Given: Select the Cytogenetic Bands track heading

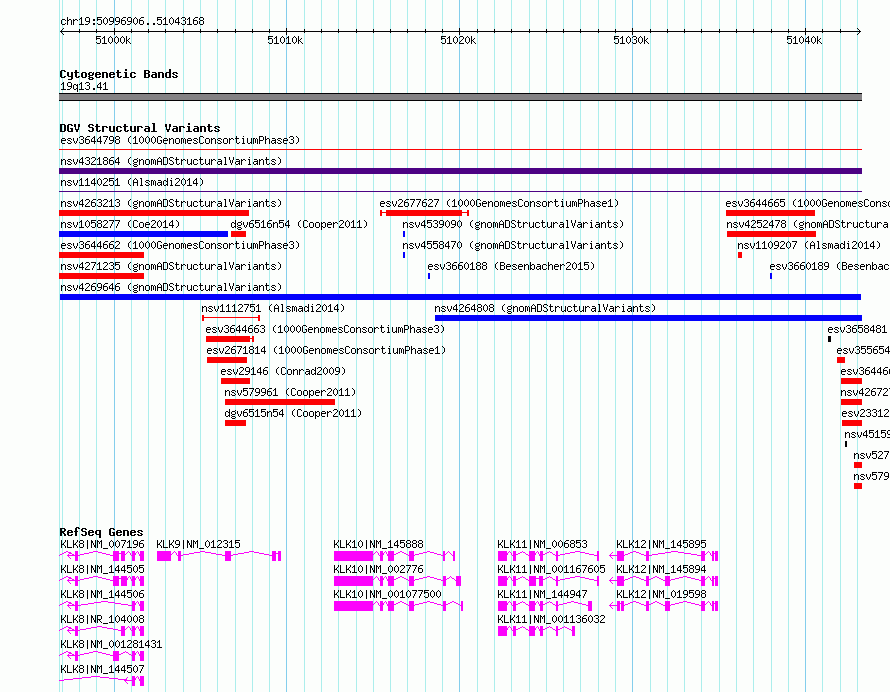Looking at the screenshot, I should tap(119, 74).
